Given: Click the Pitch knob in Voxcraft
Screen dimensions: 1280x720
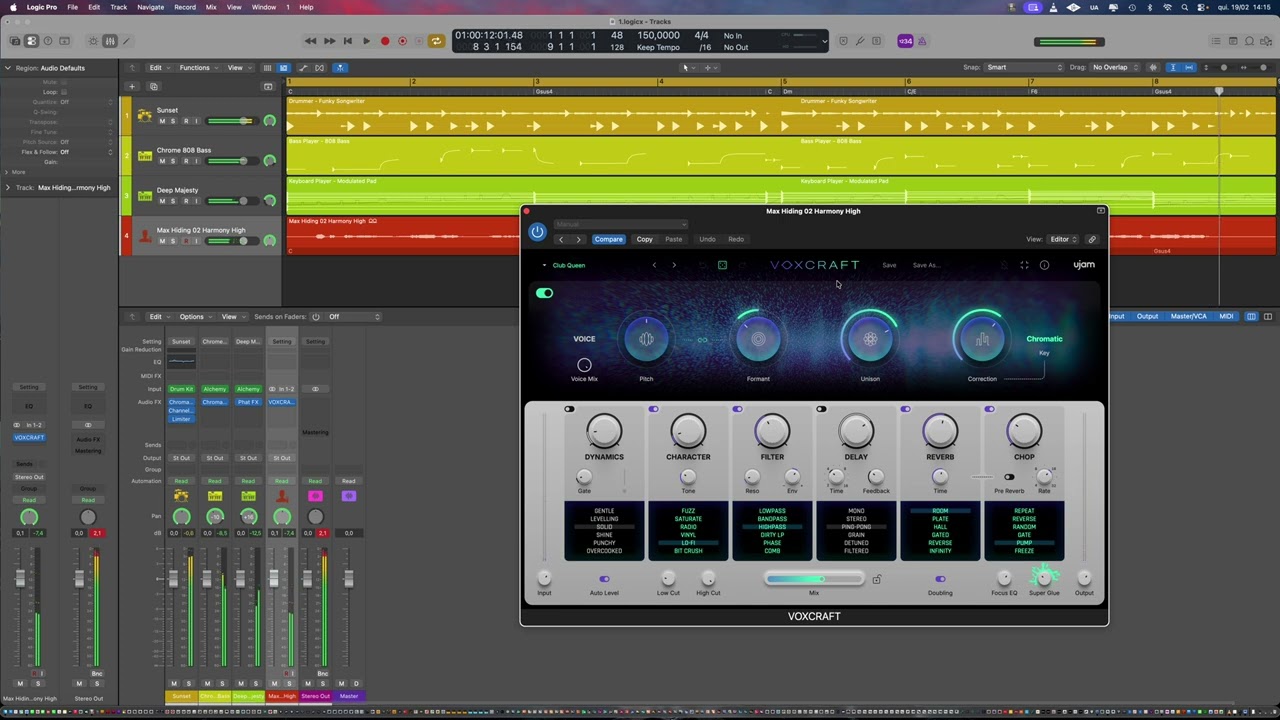Looking at the screenshot, I should (x=646, y=339).
